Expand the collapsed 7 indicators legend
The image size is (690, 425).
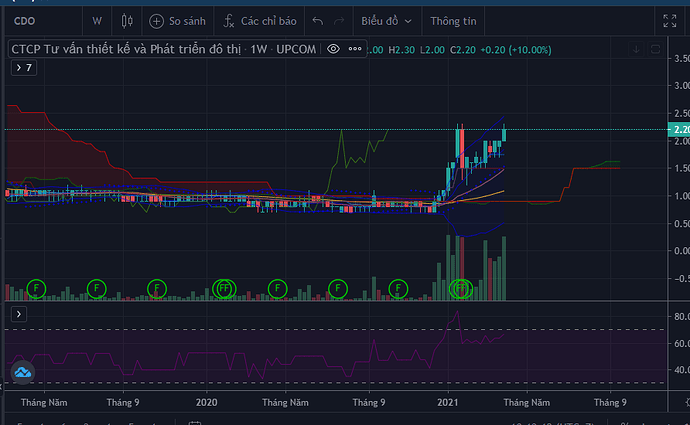(x=22, y=67)
